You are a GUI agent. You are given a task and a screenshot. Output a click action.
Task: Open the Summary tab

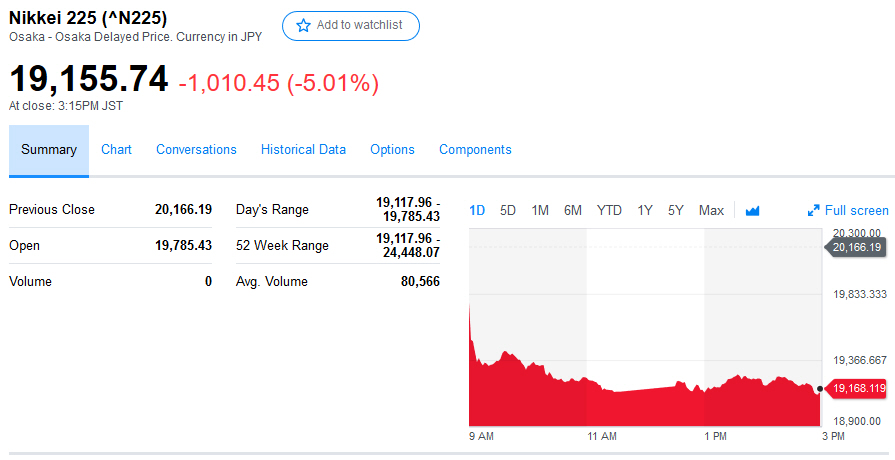pos(49,150)
